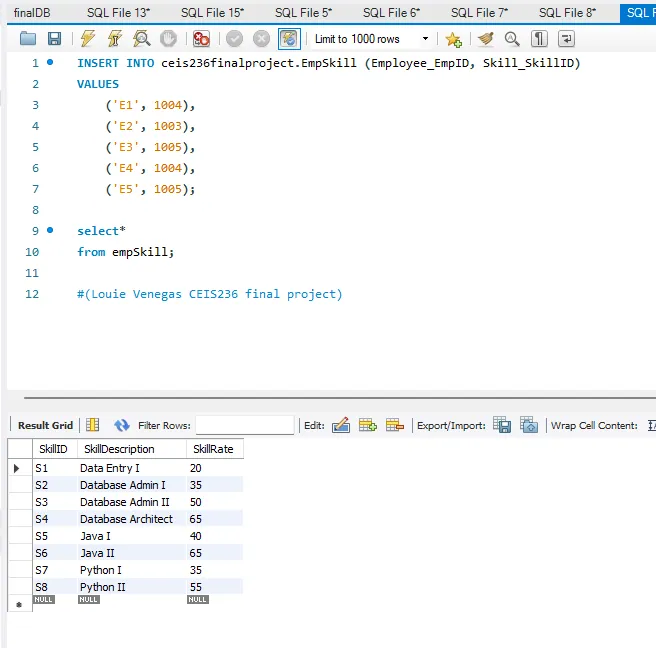The width and height of the screenshot is (656, 648).
Task: Select cell 'Java II'
Action: (132, 553)
